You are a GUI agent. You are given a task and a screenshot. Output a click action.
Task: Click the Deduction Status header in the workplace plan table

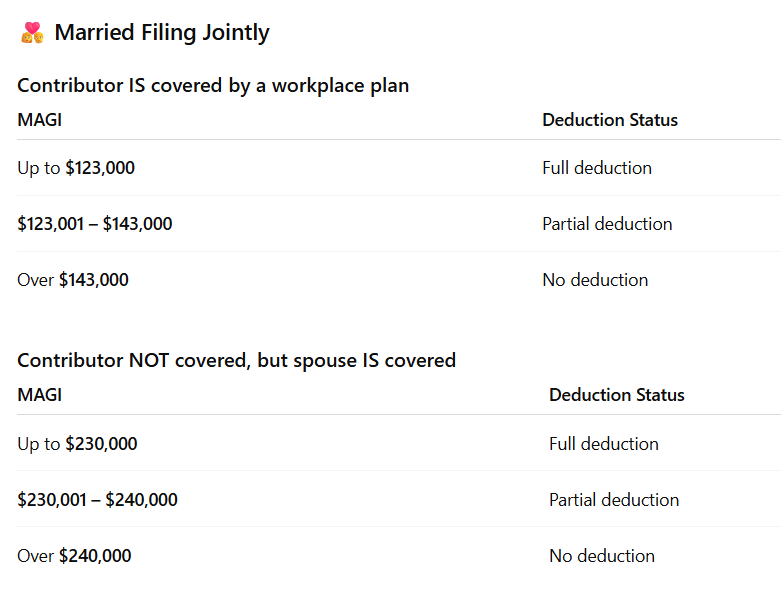(x=610, y=120)
